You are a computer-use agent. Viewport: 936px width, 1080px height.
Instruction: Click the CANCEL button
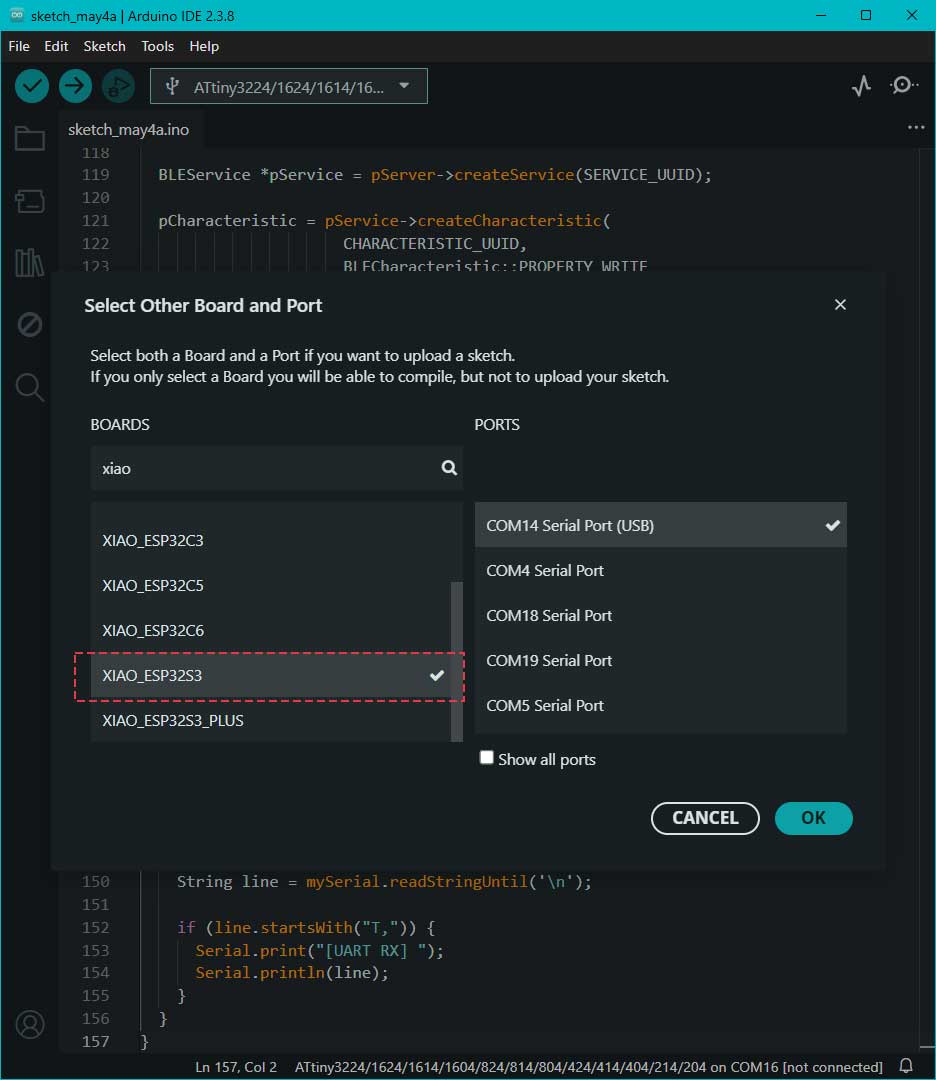705,818
